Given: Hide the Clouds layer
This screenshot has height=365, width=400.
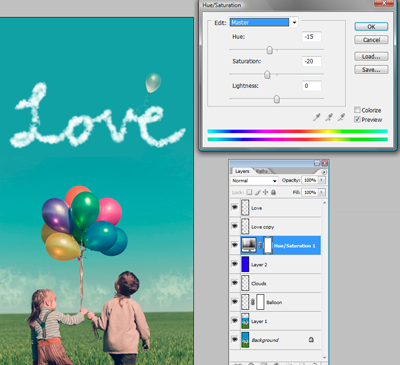Looking at the screenshot, I should coord(235,283).
